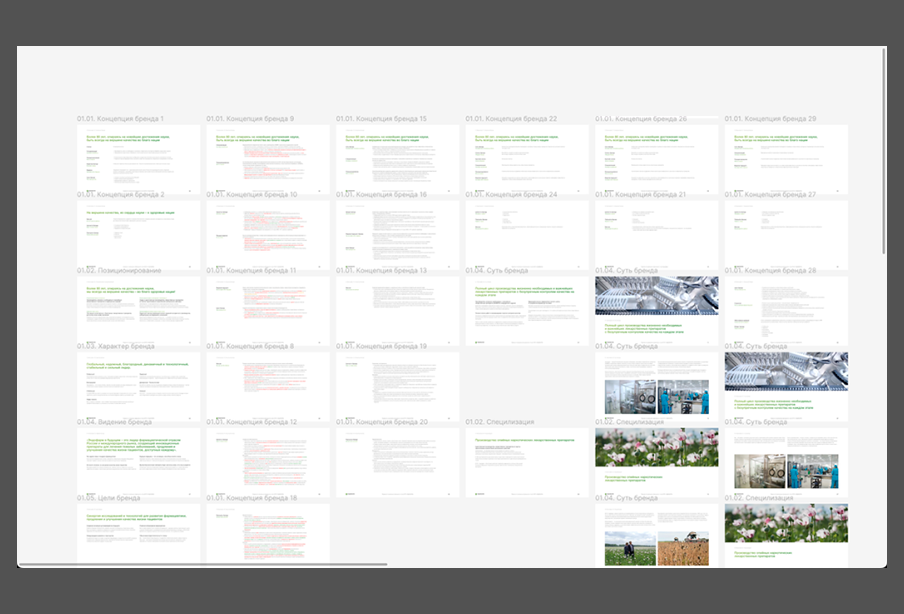Click the 'Концепция бренда 24' frame title
This screenshot has width=904, height=614.
pyautogui.click(x=511, y=195)
